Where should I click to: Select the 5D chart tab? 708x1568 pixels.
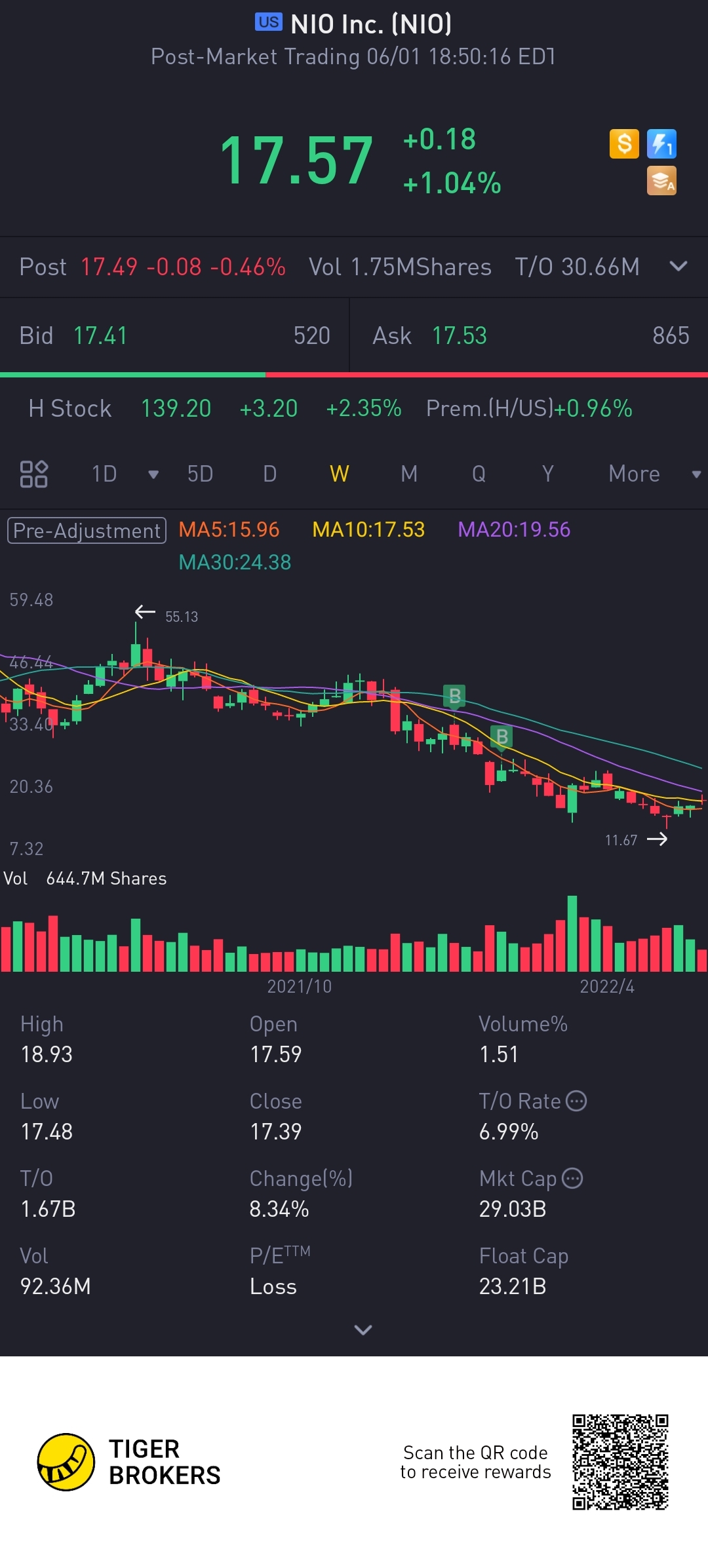(200, 474)
